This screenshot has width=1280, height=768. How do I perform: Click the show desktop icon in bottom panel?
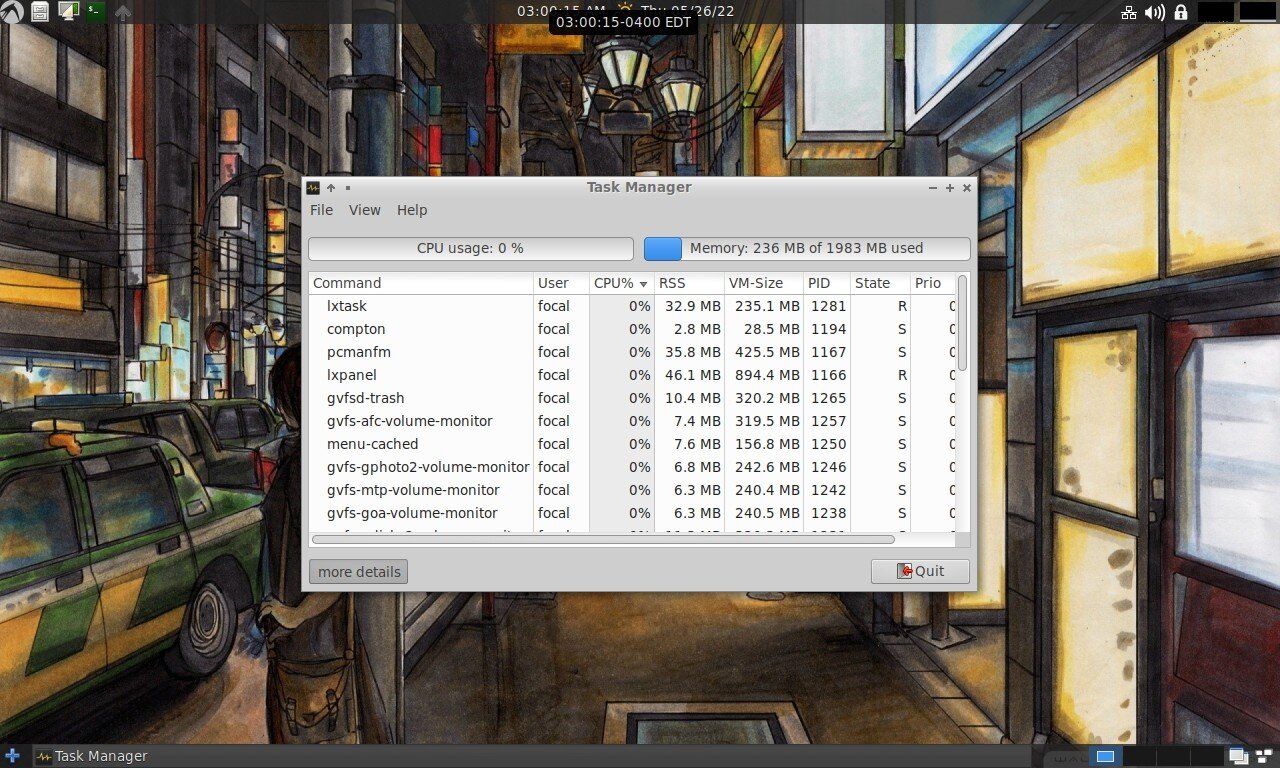point(1239,756)
